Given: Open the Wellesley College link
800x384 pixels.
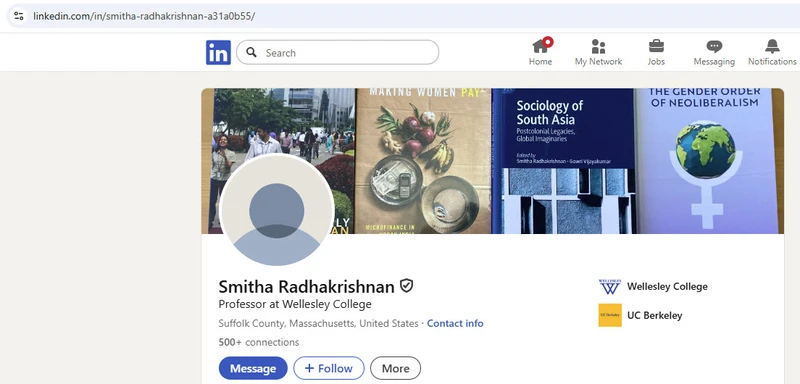Looking at the screenshot, I should 667,287.
